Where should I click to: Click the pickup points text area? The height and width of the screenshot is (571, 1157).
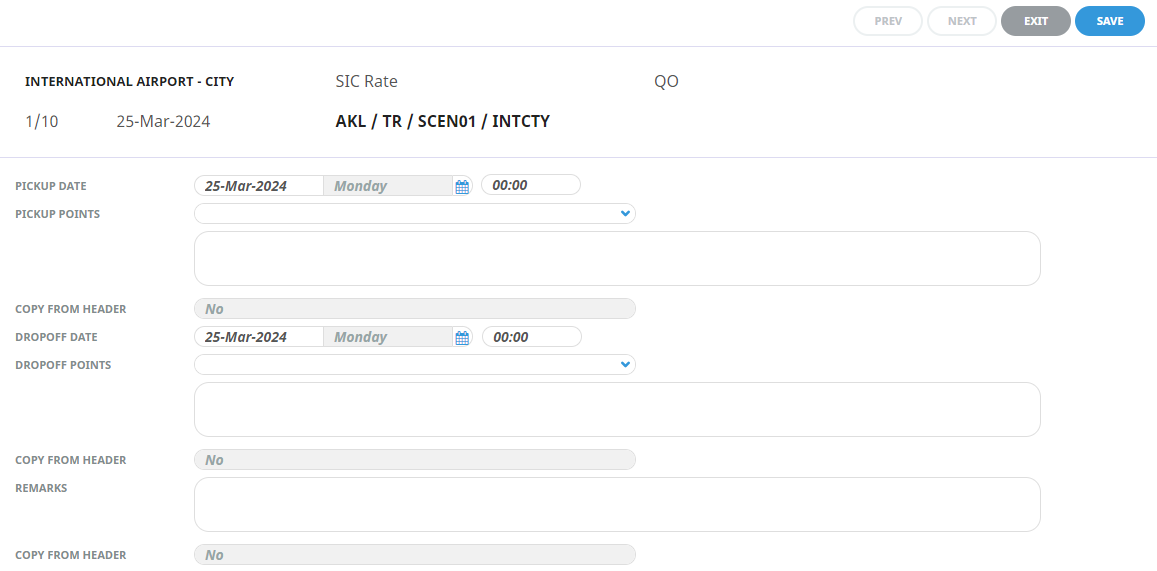(x=617, y=259)
